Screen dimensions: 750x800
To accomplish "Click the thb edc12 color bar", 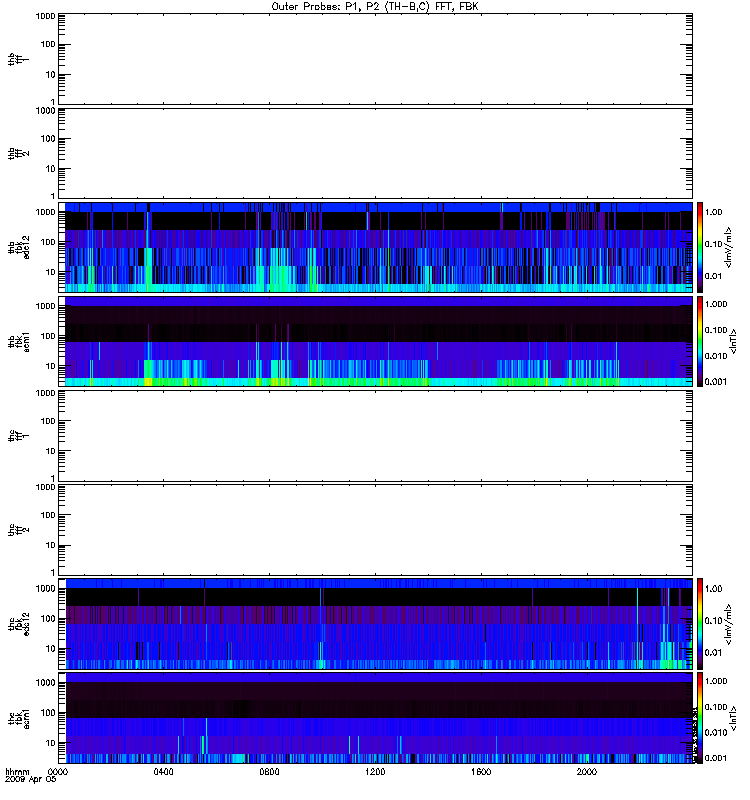I will coord(700,247).
